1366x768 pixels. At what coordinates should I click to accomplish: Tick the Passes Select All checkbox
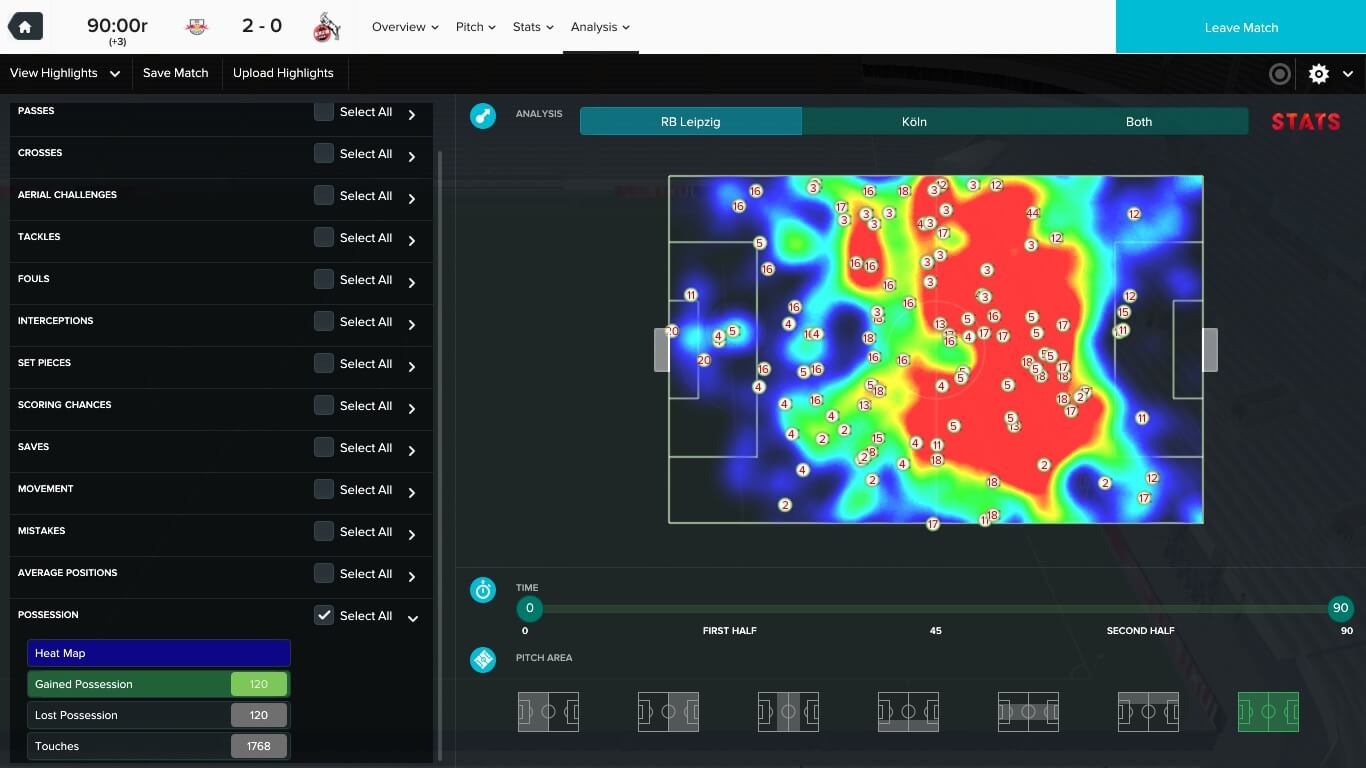tap(323, 112)
